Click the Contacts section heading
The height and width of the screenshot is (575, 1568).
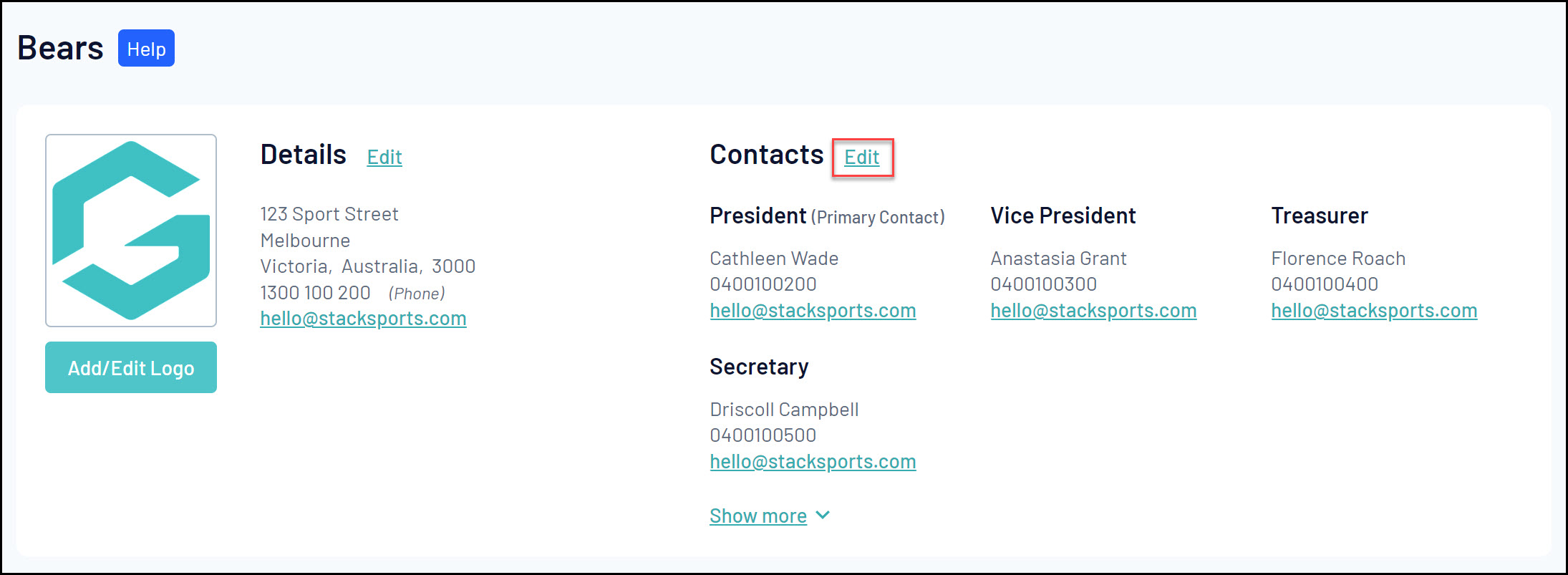tap(766, 155)
